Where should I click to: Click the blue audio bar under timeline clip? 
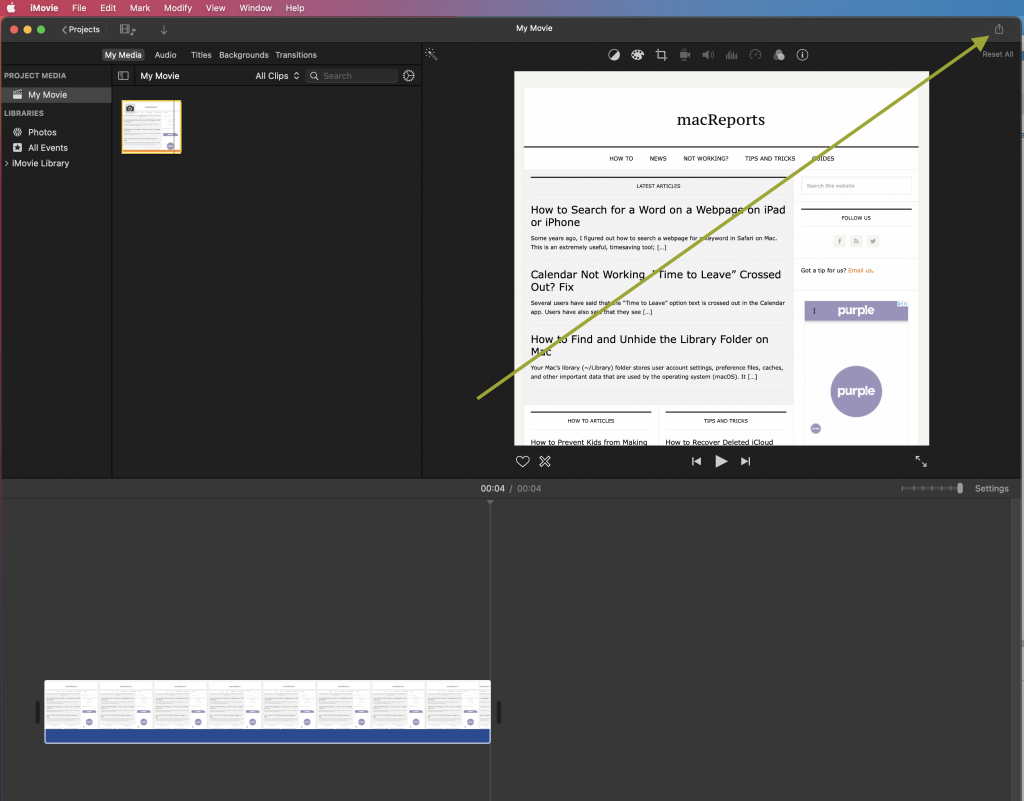(268, 736)
